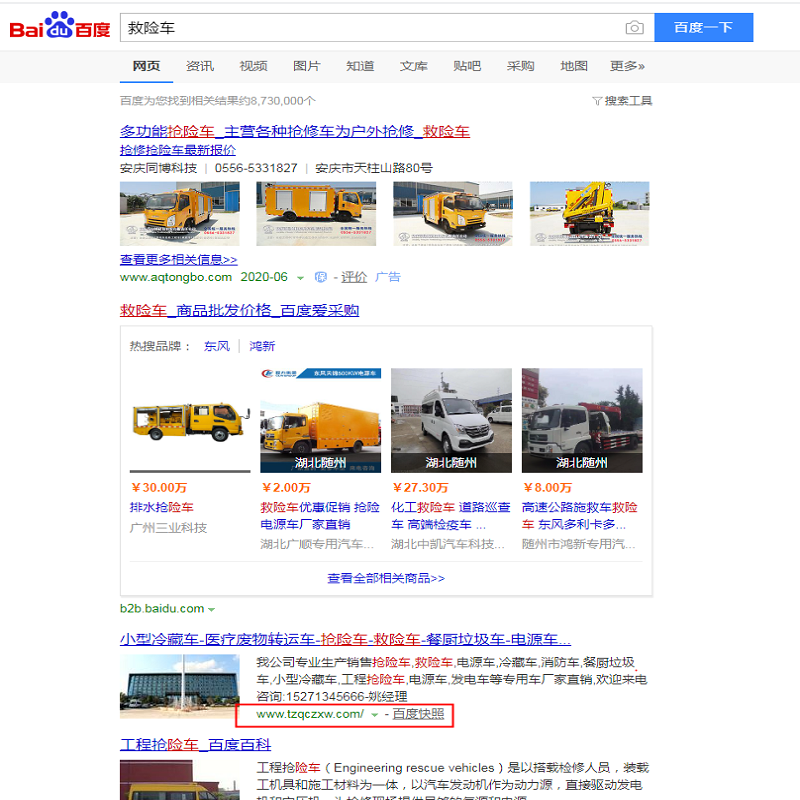Open 抢修抢险车最新报价 link
Viewport: 800px width, 800px height.
click(178, 150)
